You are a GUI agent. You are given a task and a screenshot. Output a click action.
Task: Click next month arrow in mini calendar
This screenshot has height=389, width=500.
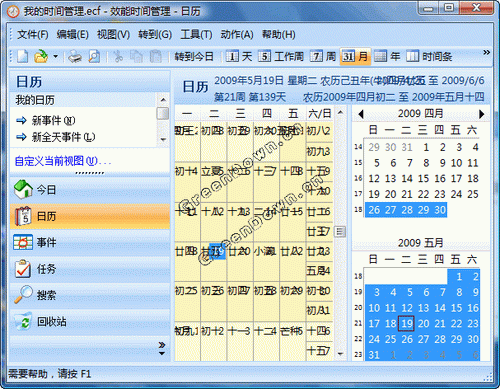click(482, 114)
